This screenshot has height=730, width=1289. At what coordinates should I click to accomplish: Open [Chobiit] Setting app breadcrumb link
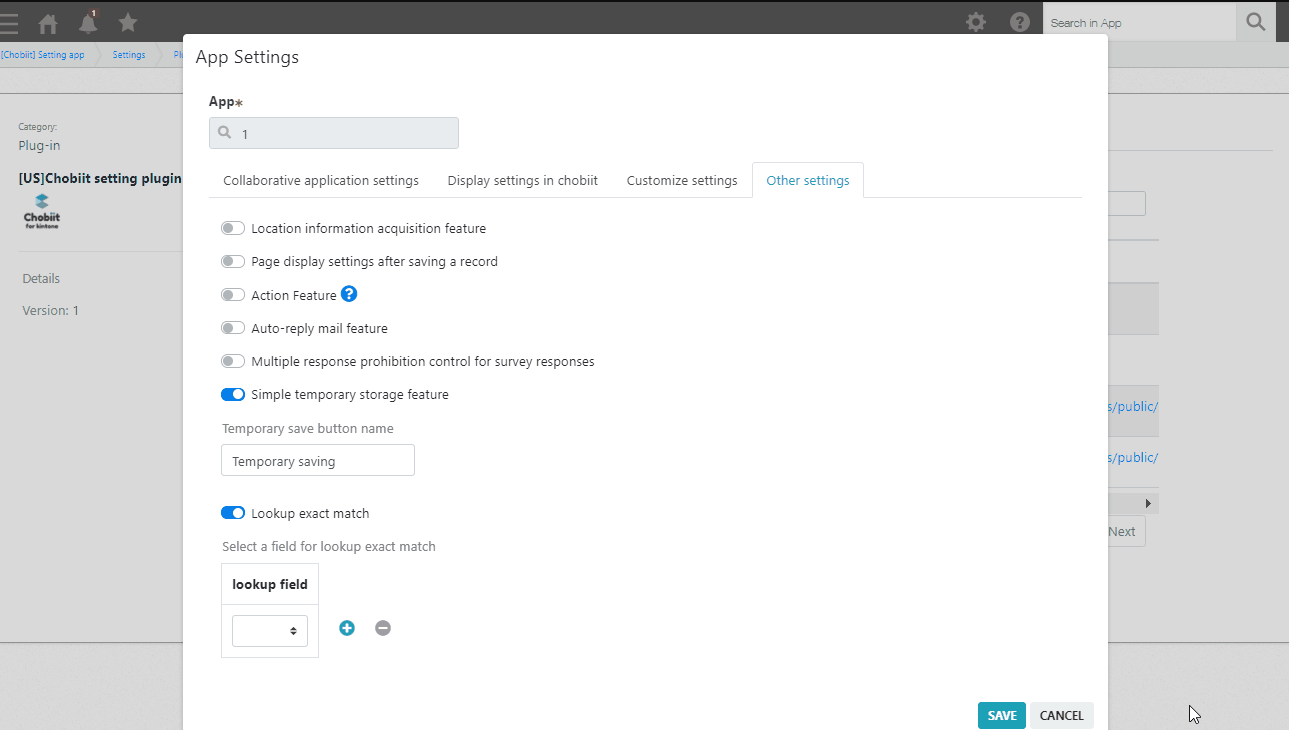[x=43, y=55]
